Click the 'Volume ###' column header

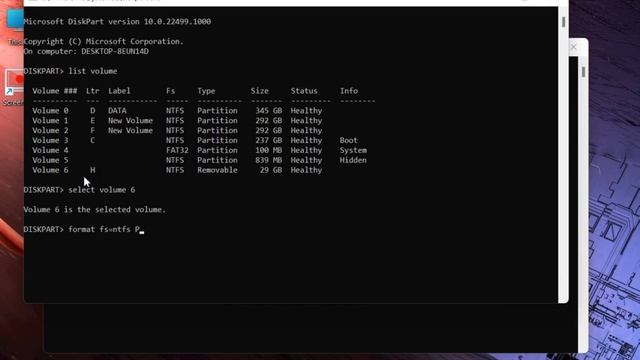click(55, 91)
